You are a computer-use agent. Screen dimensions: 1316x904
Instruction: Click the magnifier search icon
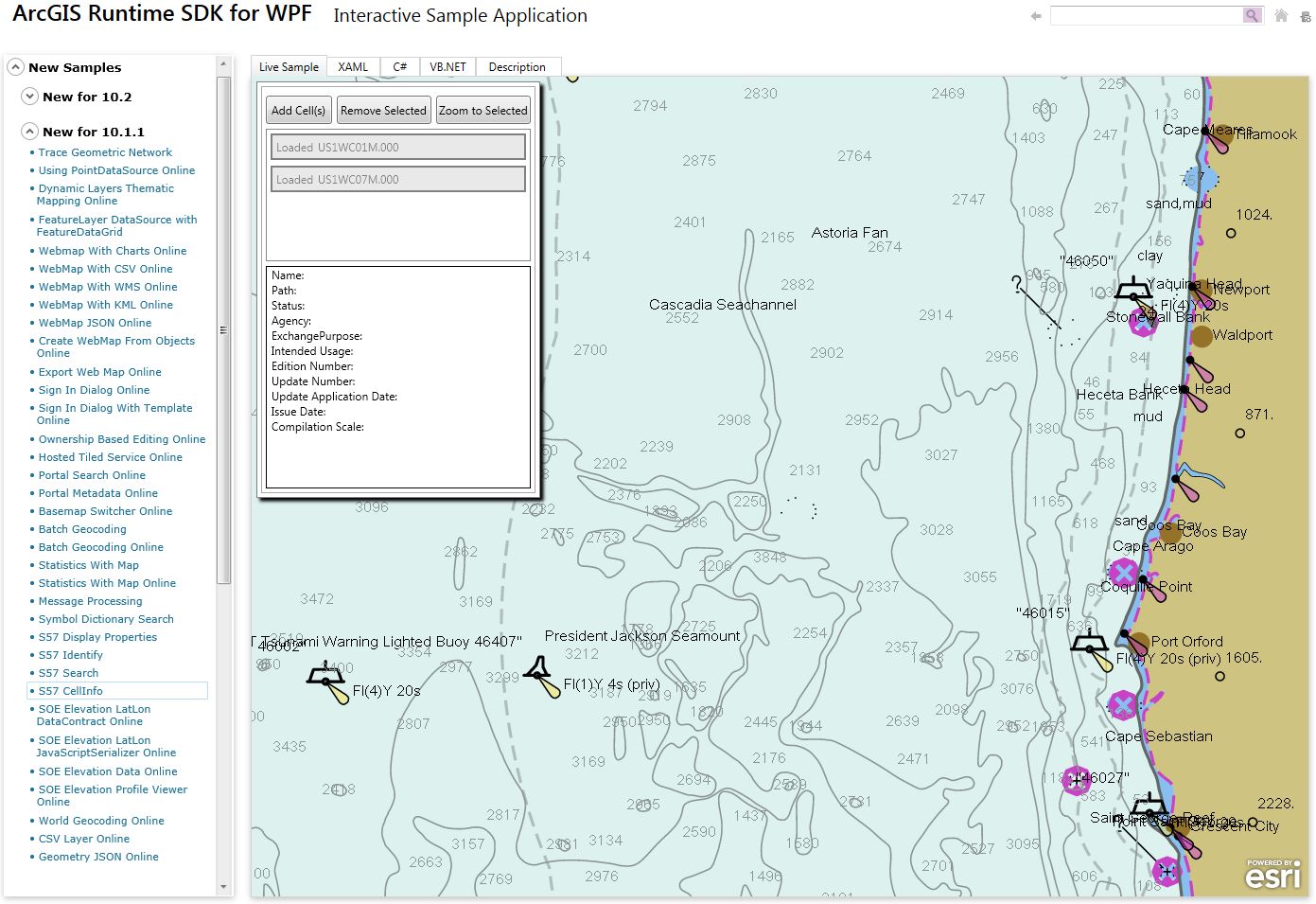[1252, 15]
